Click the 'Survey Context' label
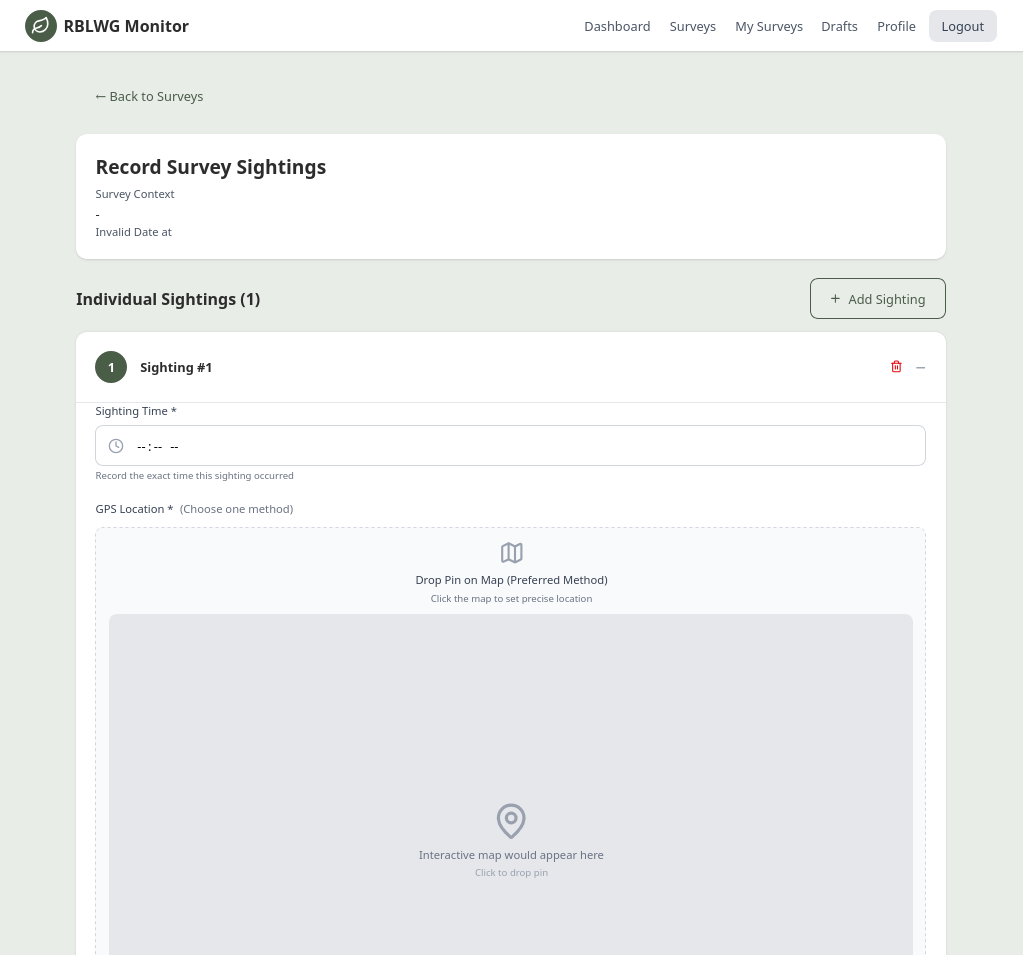1024x956 pixels. pyautogui.click(x=135, y=194)
